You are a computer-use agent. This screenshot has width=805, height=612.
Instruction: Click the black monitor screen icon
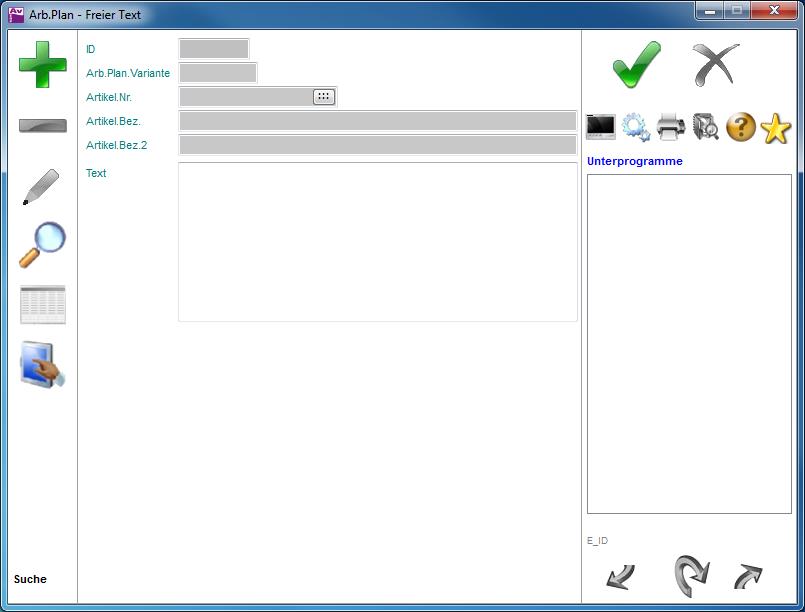coord(601,127)
